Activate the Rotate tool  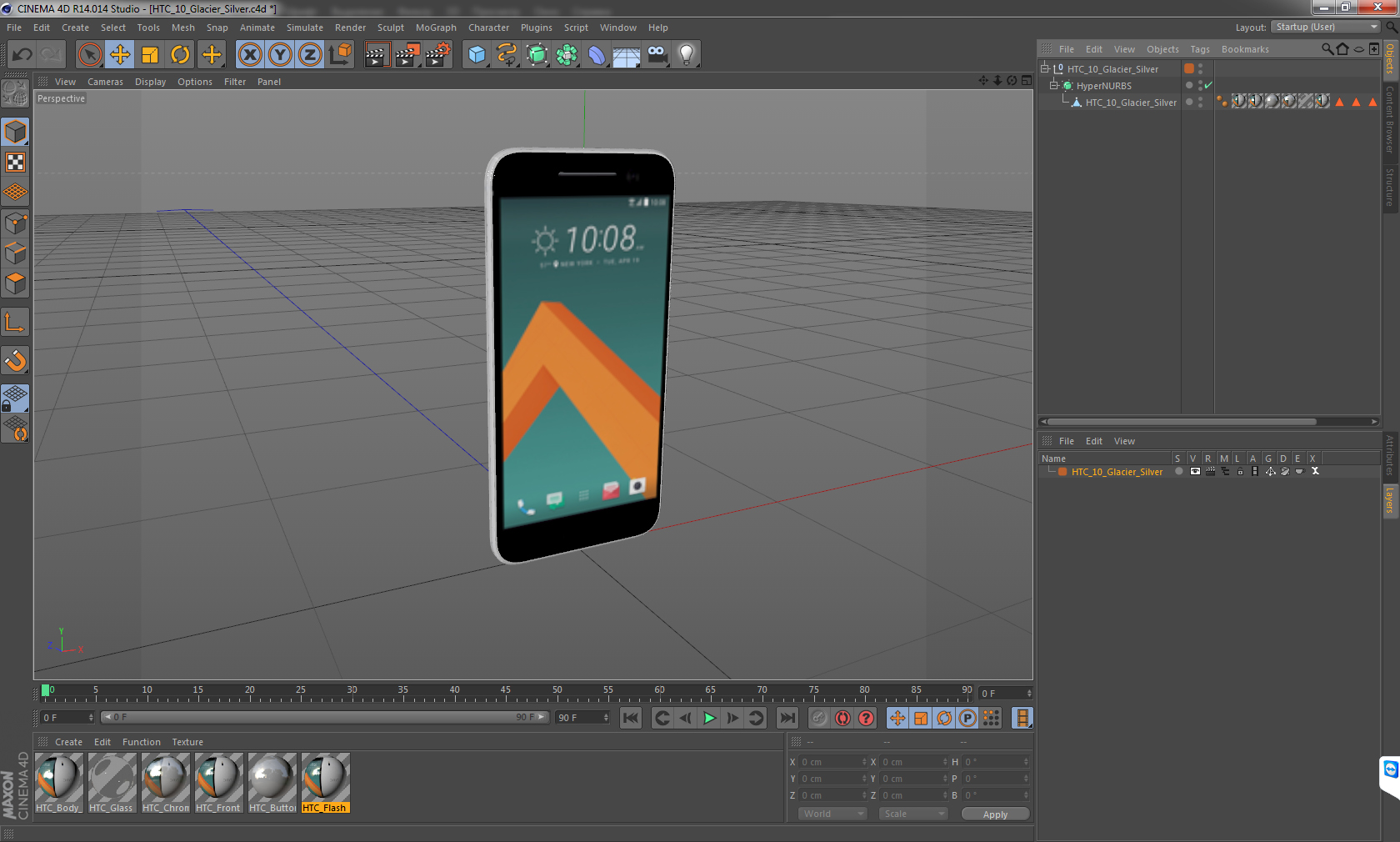[x=180, y=55]
